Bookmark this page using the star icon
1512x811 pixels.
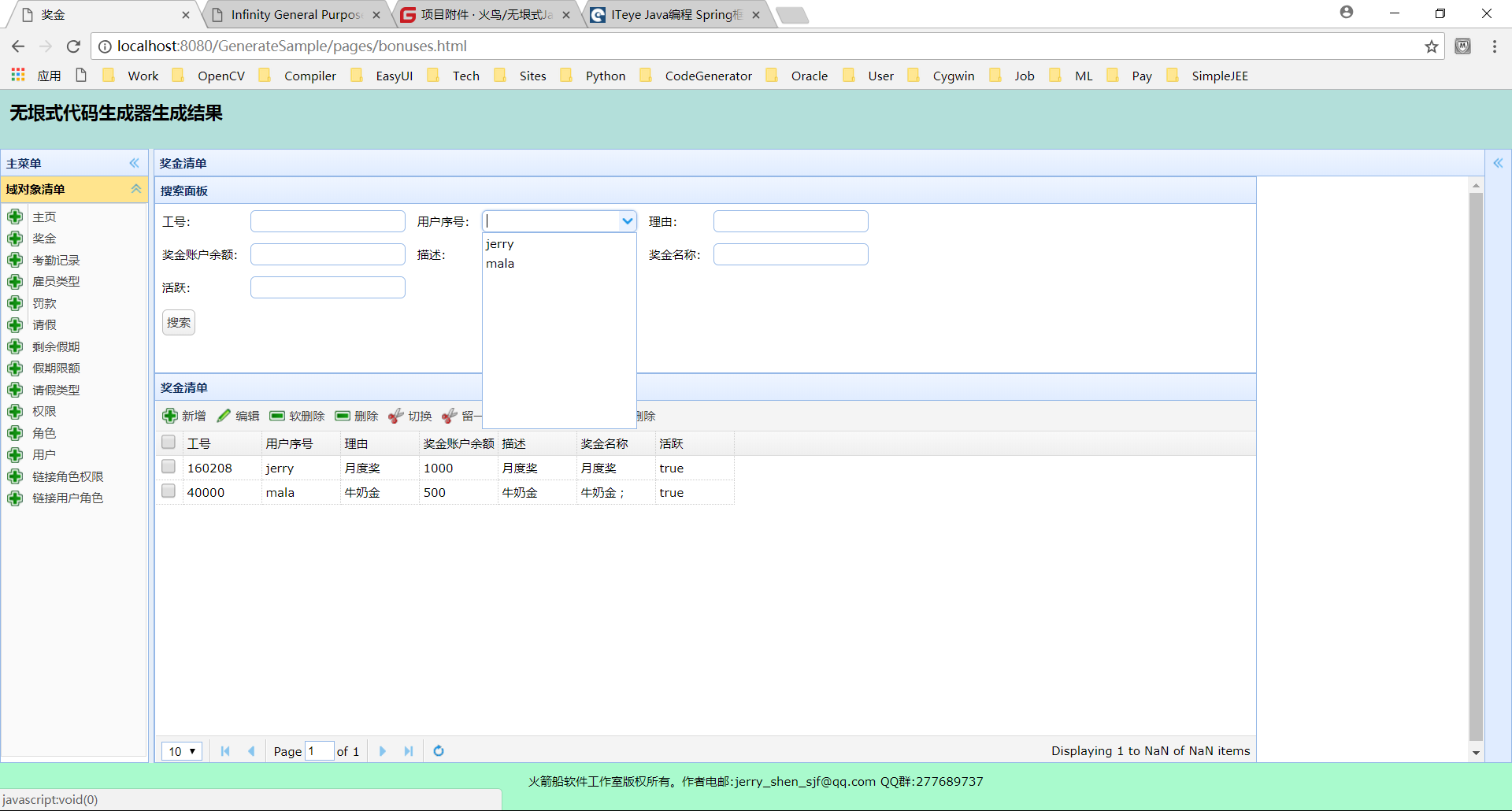1432,46
